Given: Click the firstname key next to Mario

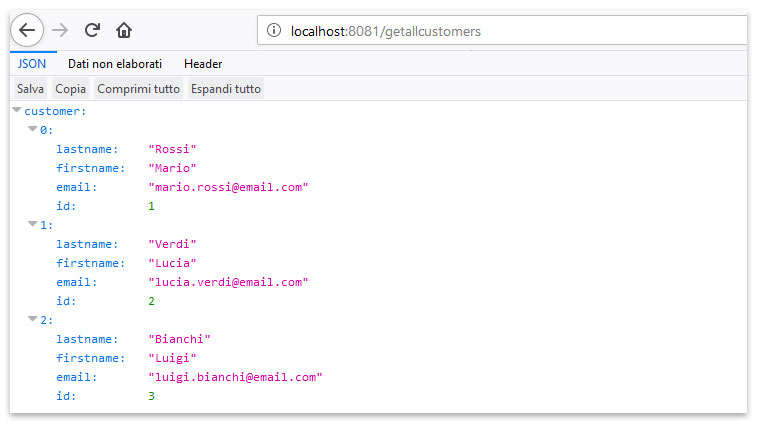Looking at the screenshot, I should (x=90, y=168).
